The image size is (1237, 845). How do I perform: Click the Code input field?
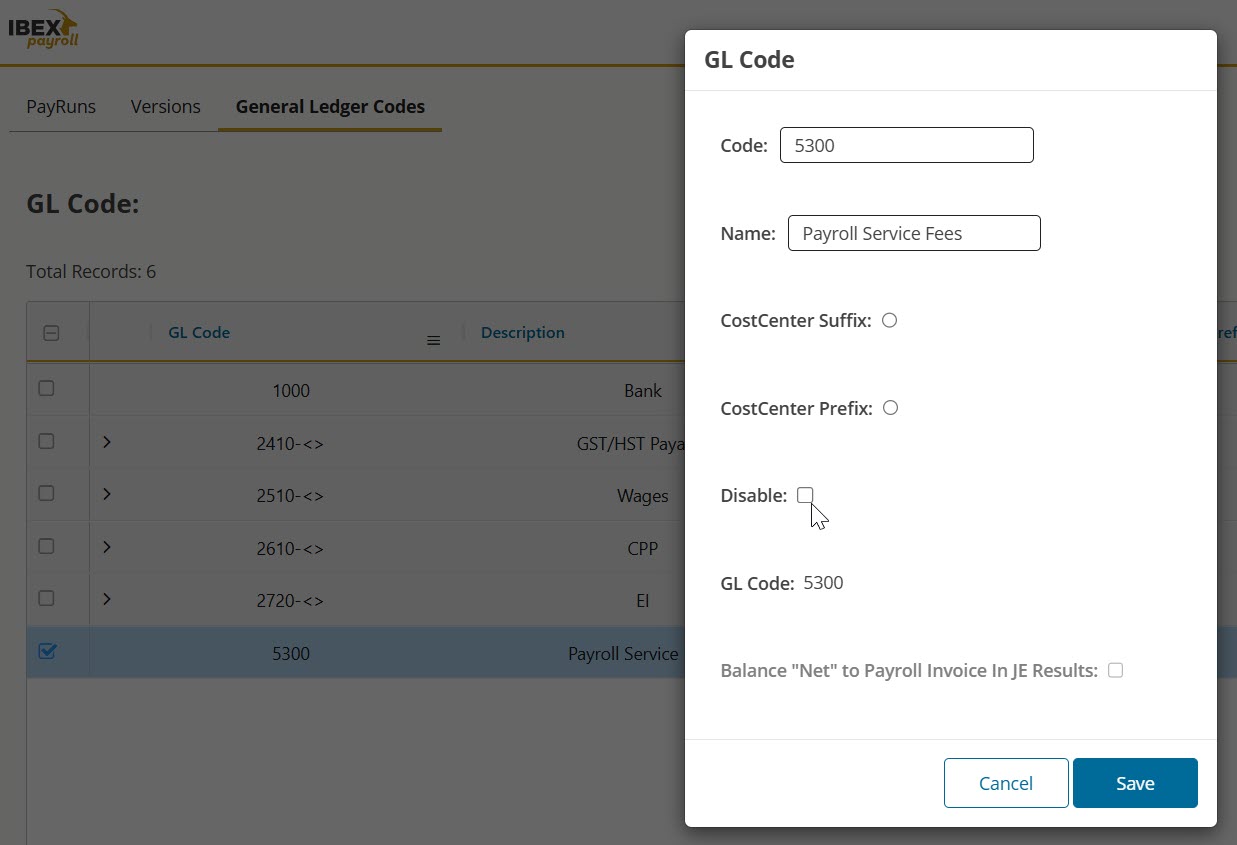coord(906,145)
